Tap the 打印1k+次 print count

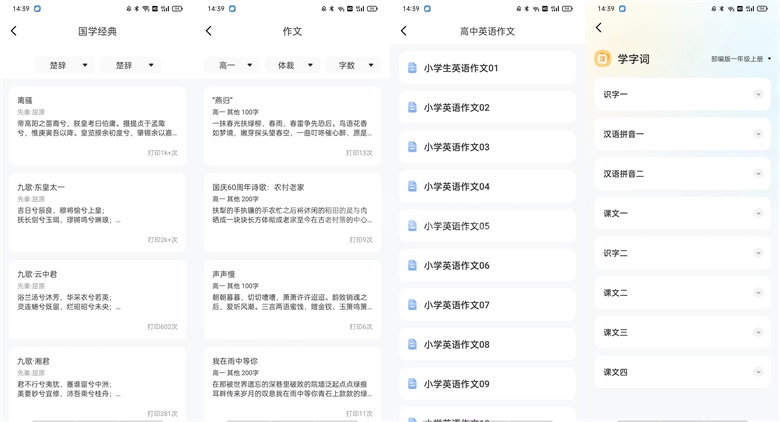163,153
